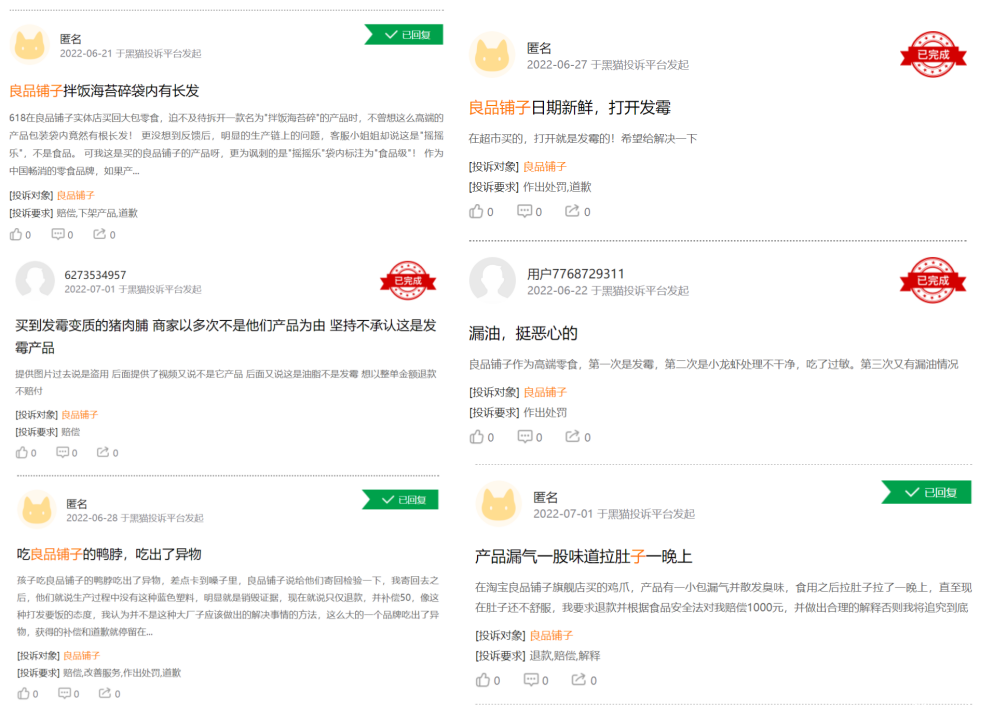This screenshot has height=720, width=994.
Task: Click 已完成 stamp on 6273534957's complaint
Action: pyautogui.click(x=408, y=280)
